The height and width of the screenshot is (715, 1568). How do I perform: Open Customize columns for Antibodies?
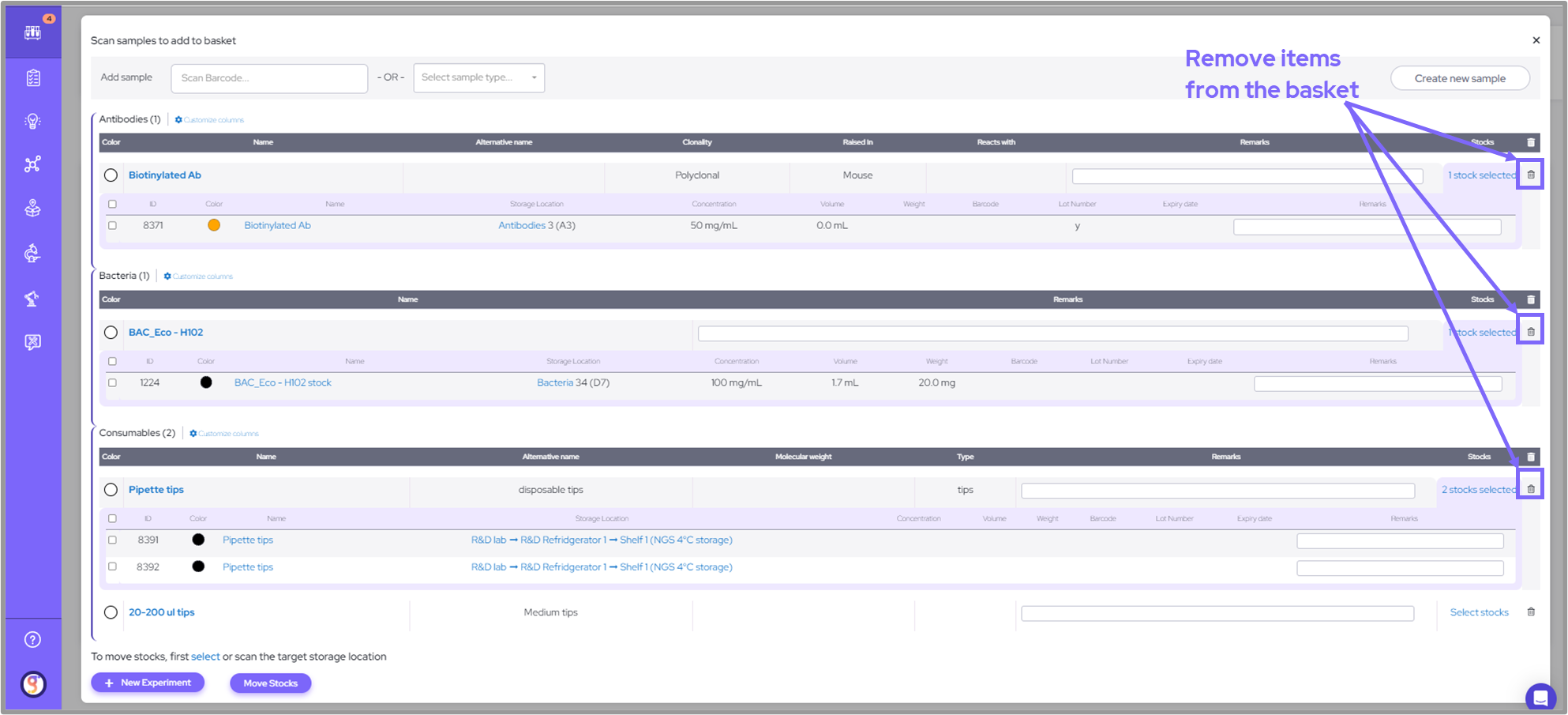(209, 120)
